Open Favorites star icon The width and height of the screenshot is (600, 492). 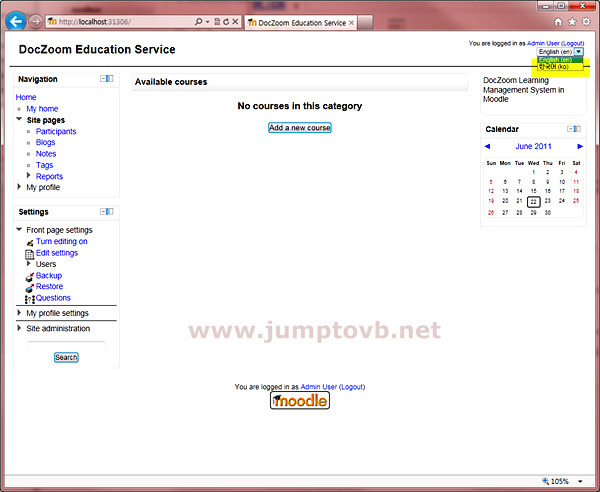(x=572, y=22)
